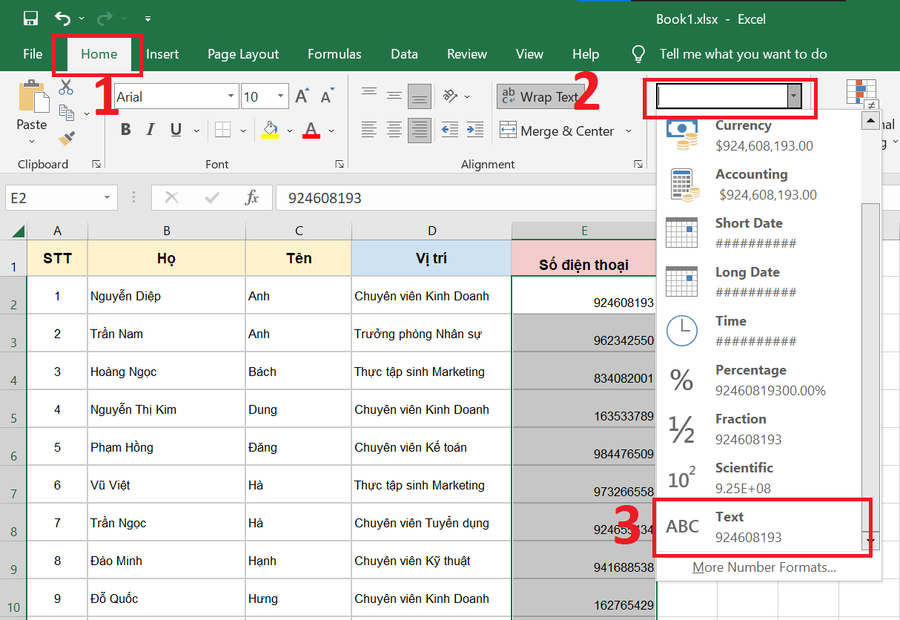Click the formula bar showing 924608193
This screenshot has height=620, width=900.
click(x=465, y=198)
